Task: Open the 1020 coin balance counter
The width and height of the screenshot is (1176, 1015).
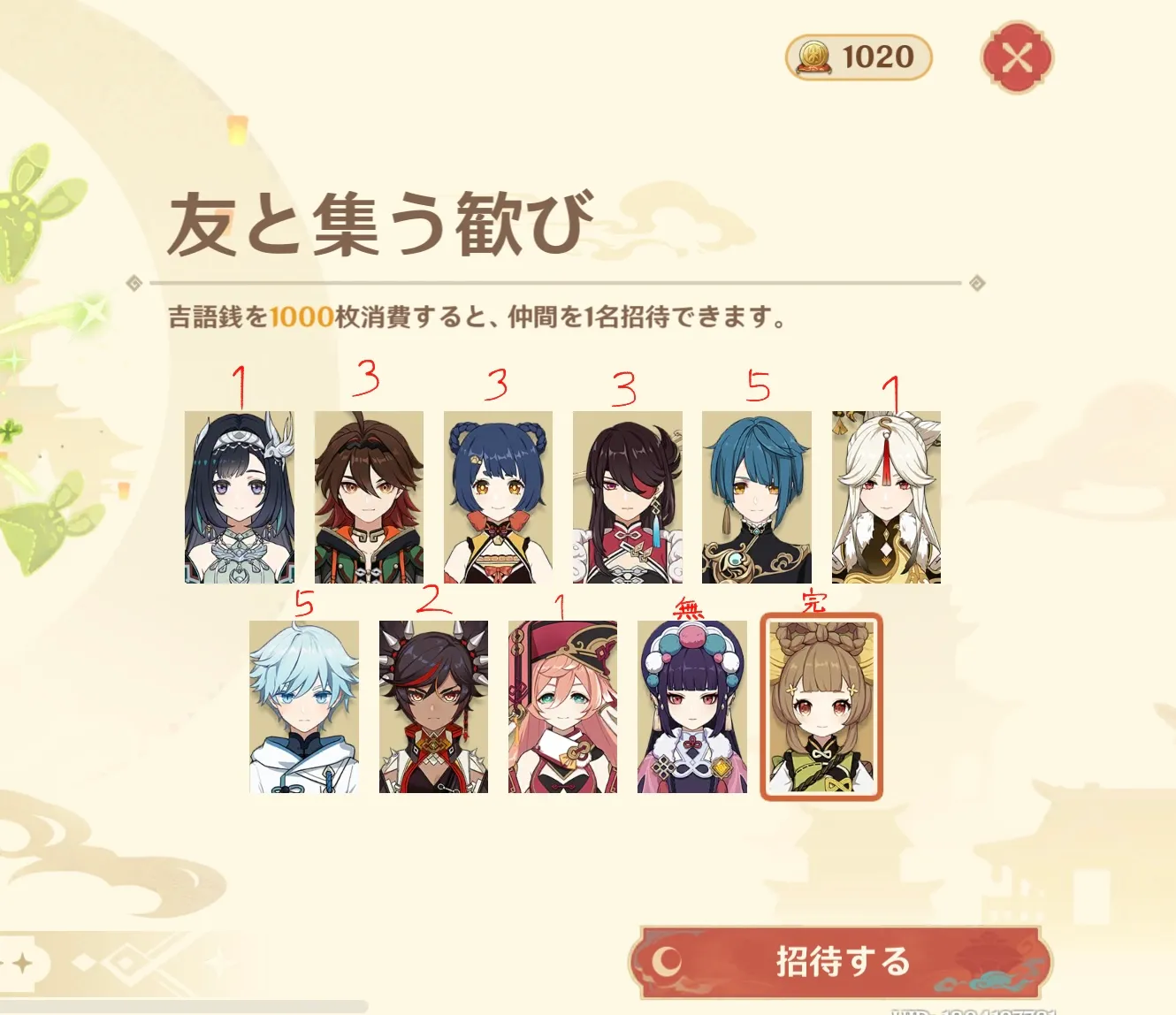Action: [859, 57]
